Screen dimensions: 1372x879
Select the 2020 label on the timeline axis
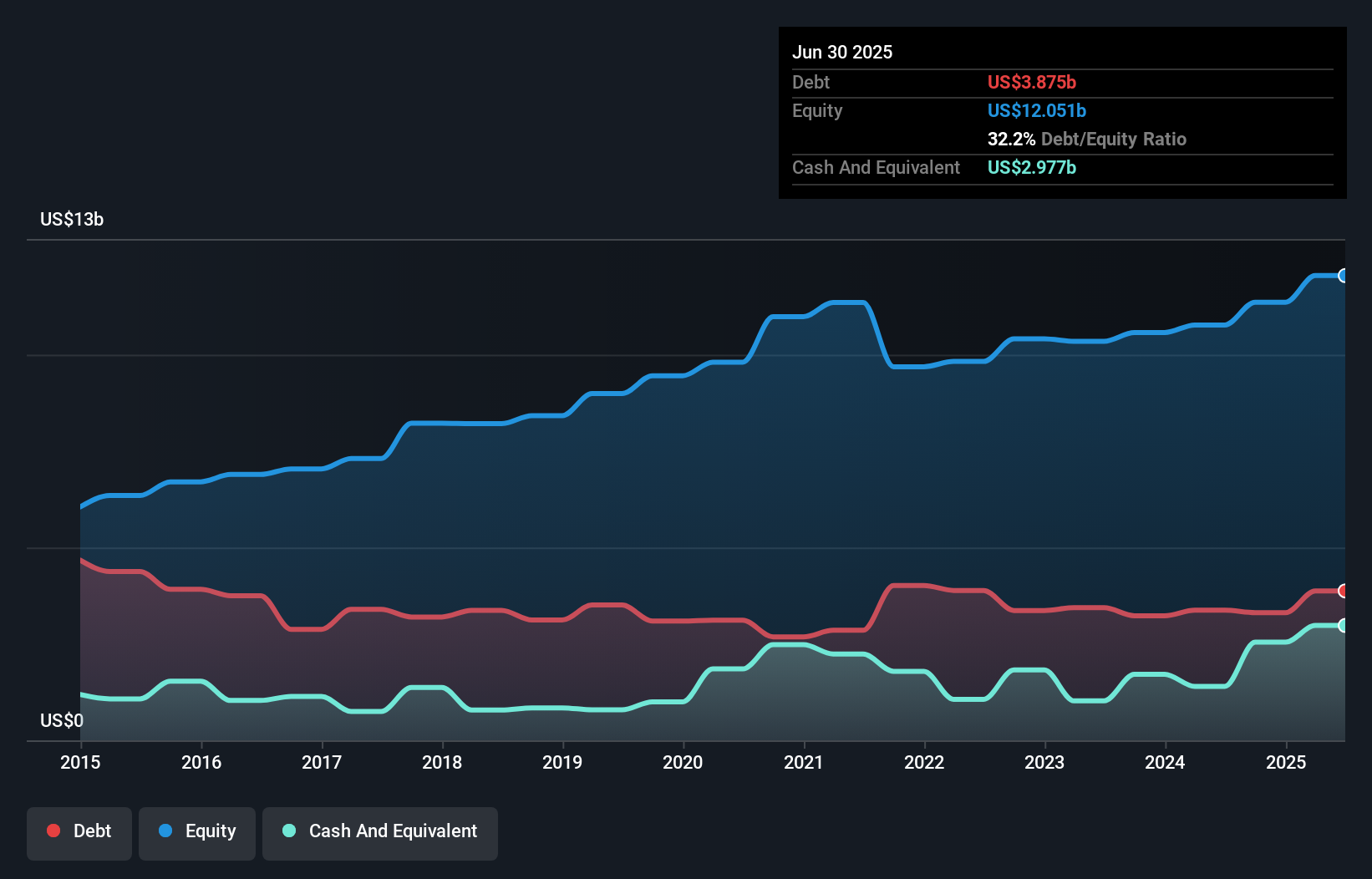(683, 763)
